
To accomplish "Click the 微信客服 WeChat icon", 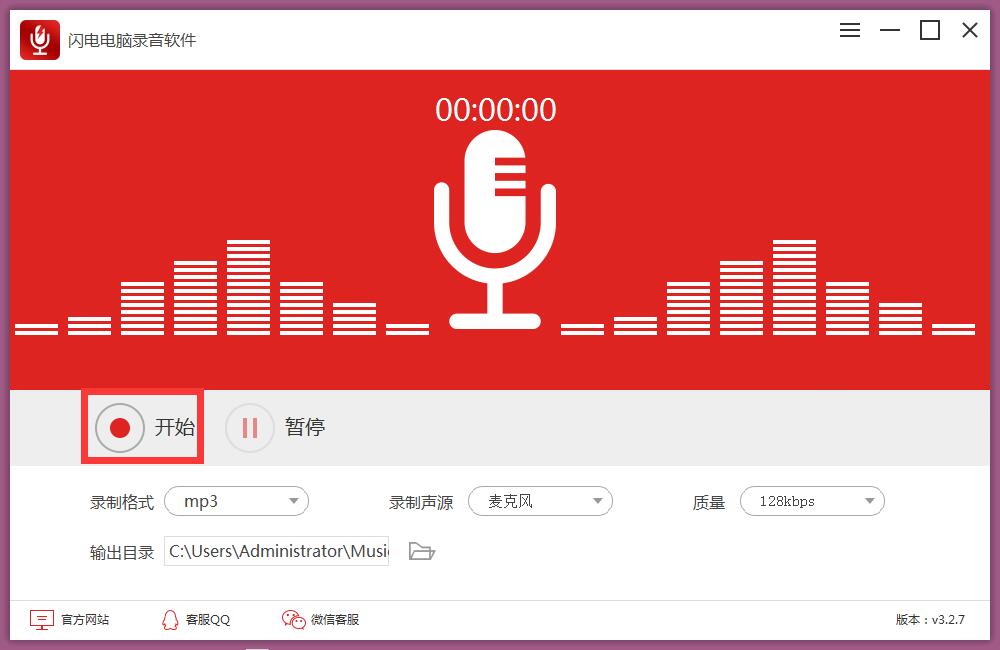I will point(291,620).
